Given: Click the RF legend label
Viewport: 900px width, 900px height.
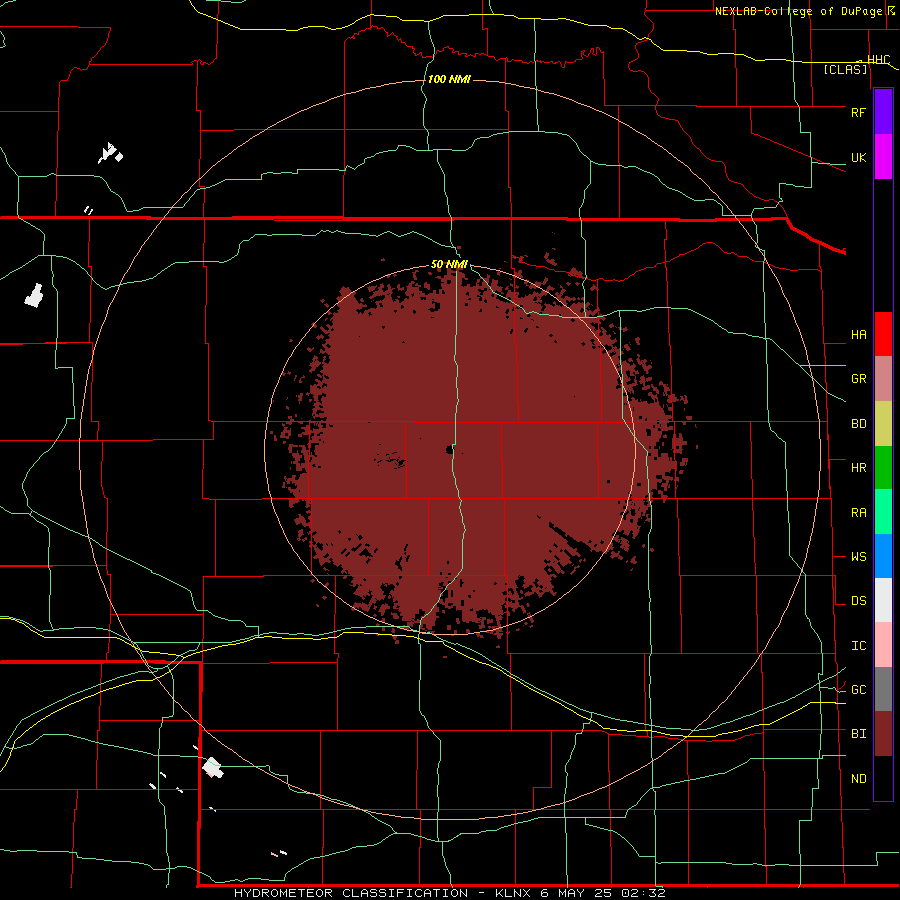Looking at the screenshot, I should coord(858,112).
